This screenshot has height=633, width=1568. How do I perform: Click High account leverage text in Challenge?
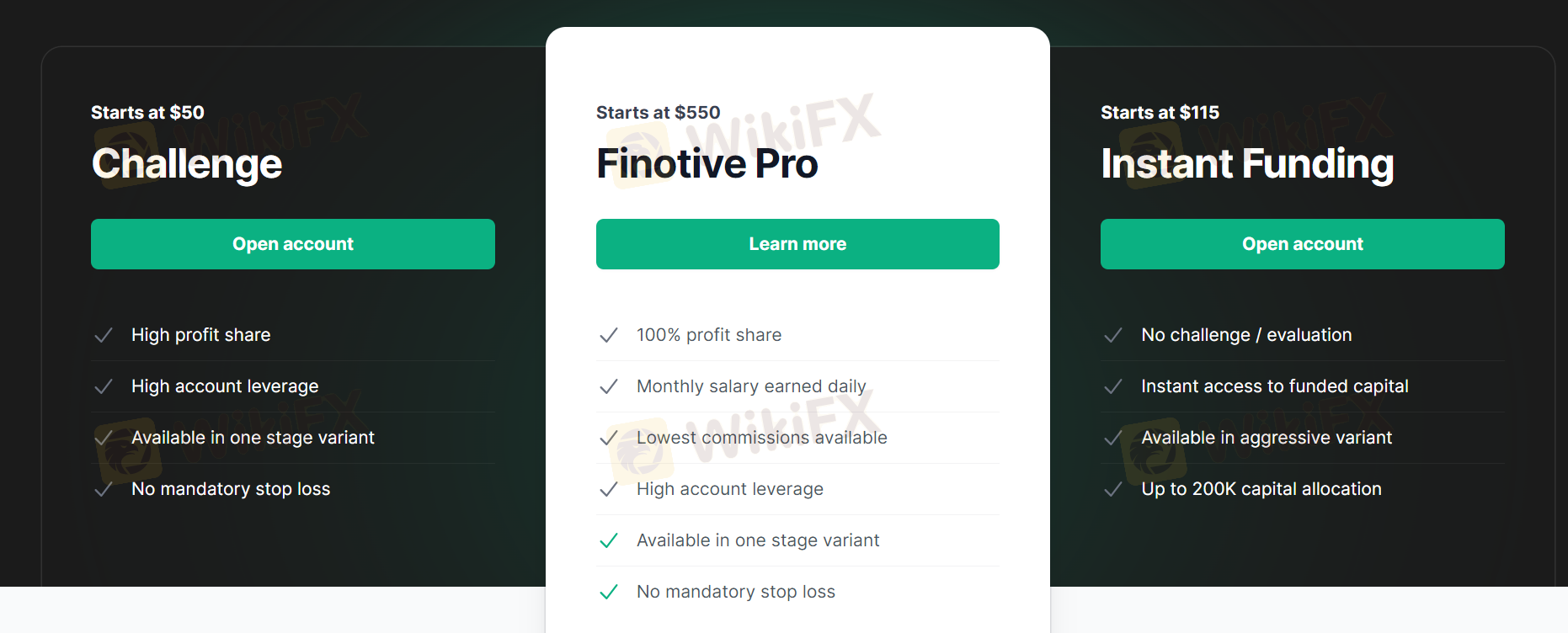(225, 386)
